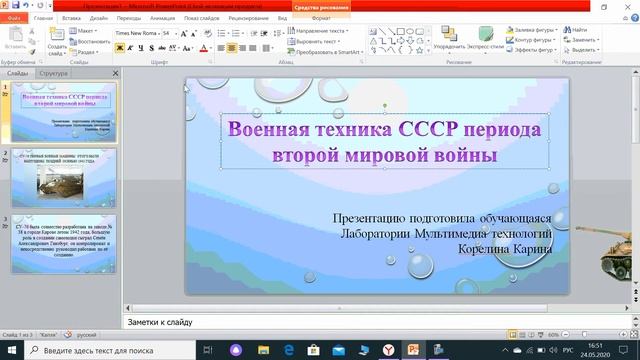This screenshot has height=360, width=640.
Task: Select oval shape in shapes gallery
Action: pos(410,31)
